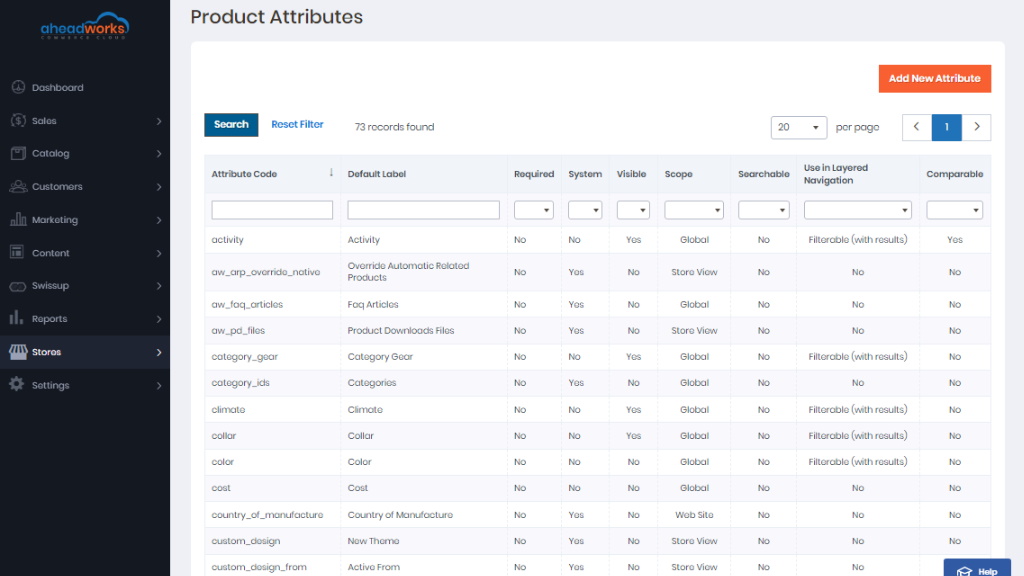The image size is (1024, 576).
Task: Open the System filter dropdown
Action: [x=585, y=210]
